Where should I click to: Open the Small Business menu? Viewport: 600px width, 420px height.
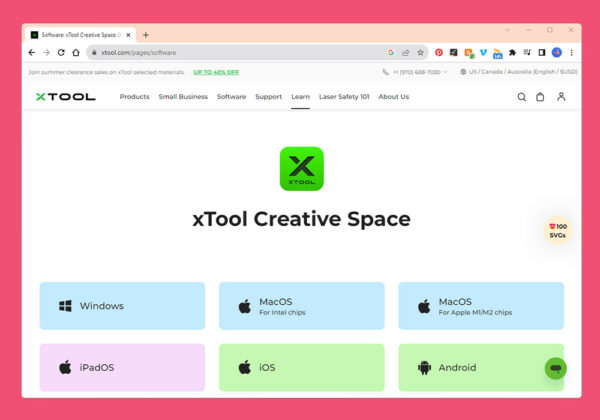[183, 97]
